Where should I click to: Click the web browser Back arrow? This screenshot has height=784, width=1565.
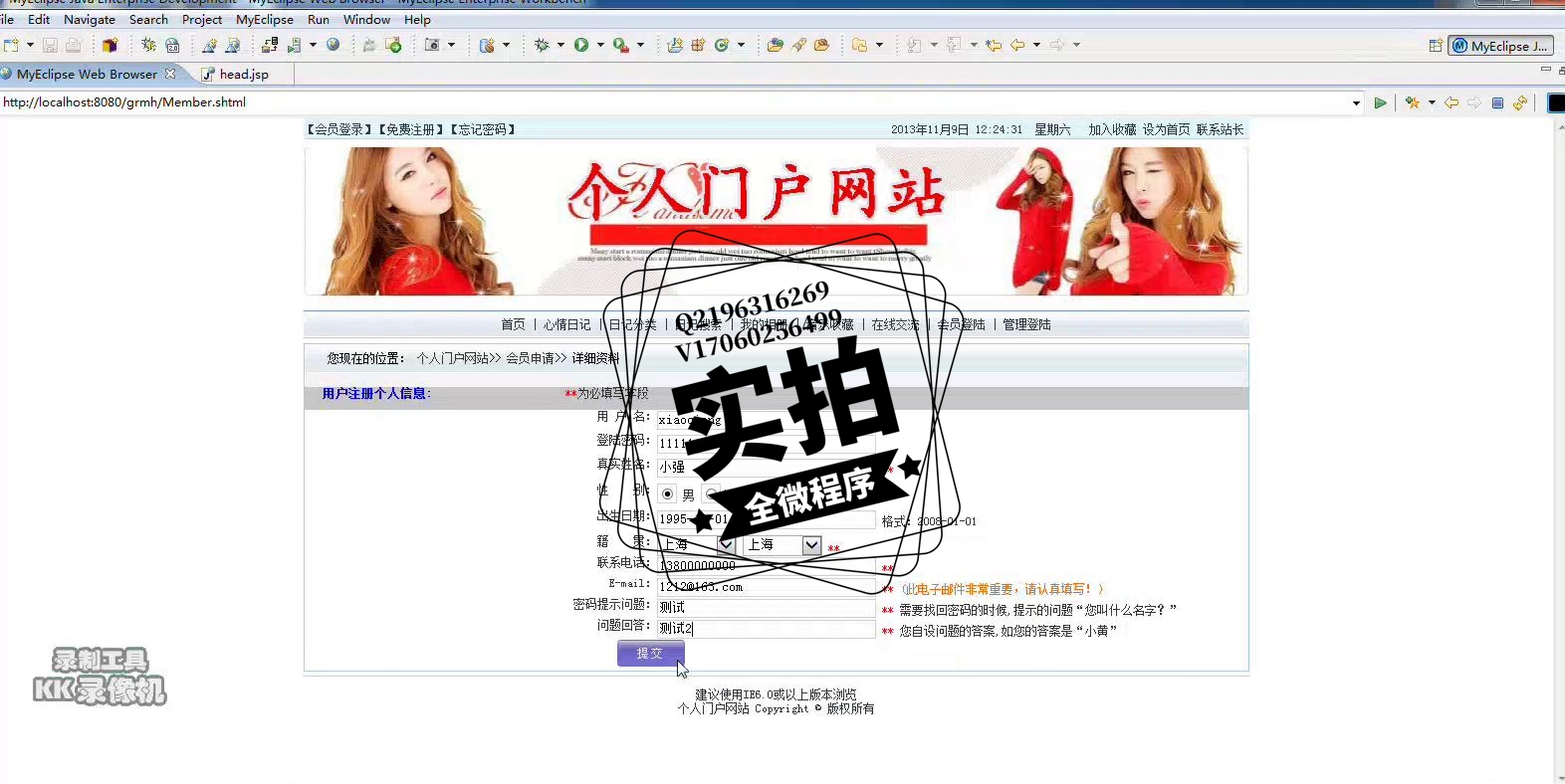tap(1452, 102)
